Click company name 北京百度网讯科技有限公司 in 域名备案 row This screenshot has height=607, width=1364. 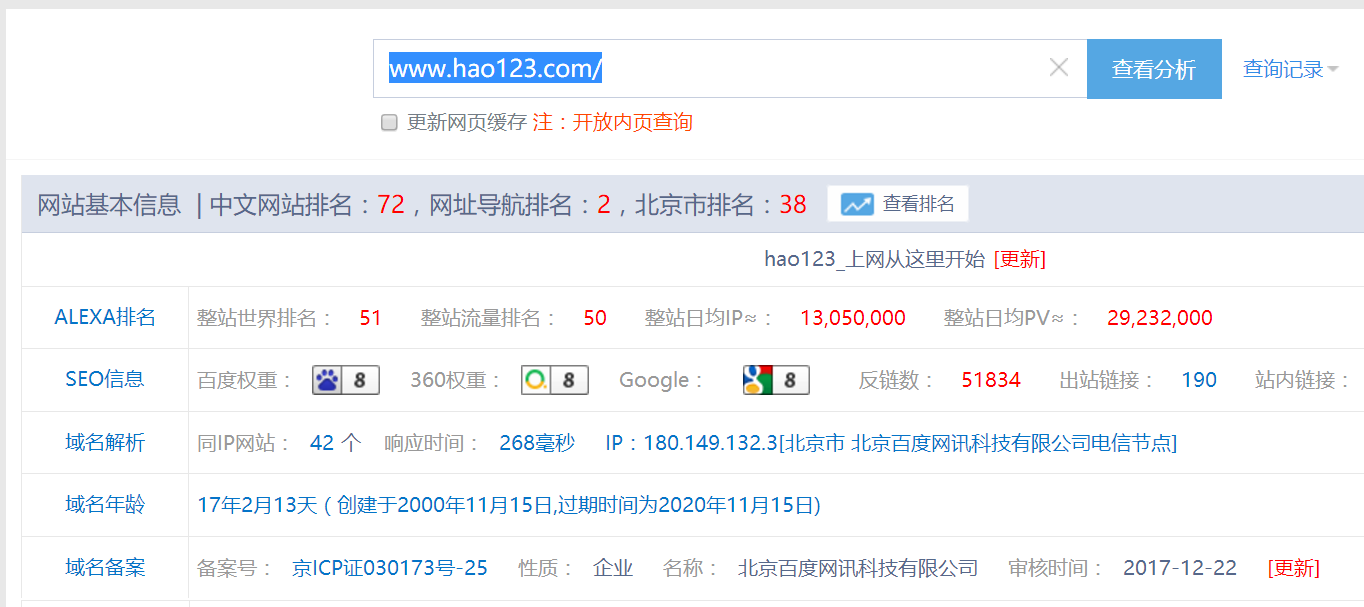point(858,568)
